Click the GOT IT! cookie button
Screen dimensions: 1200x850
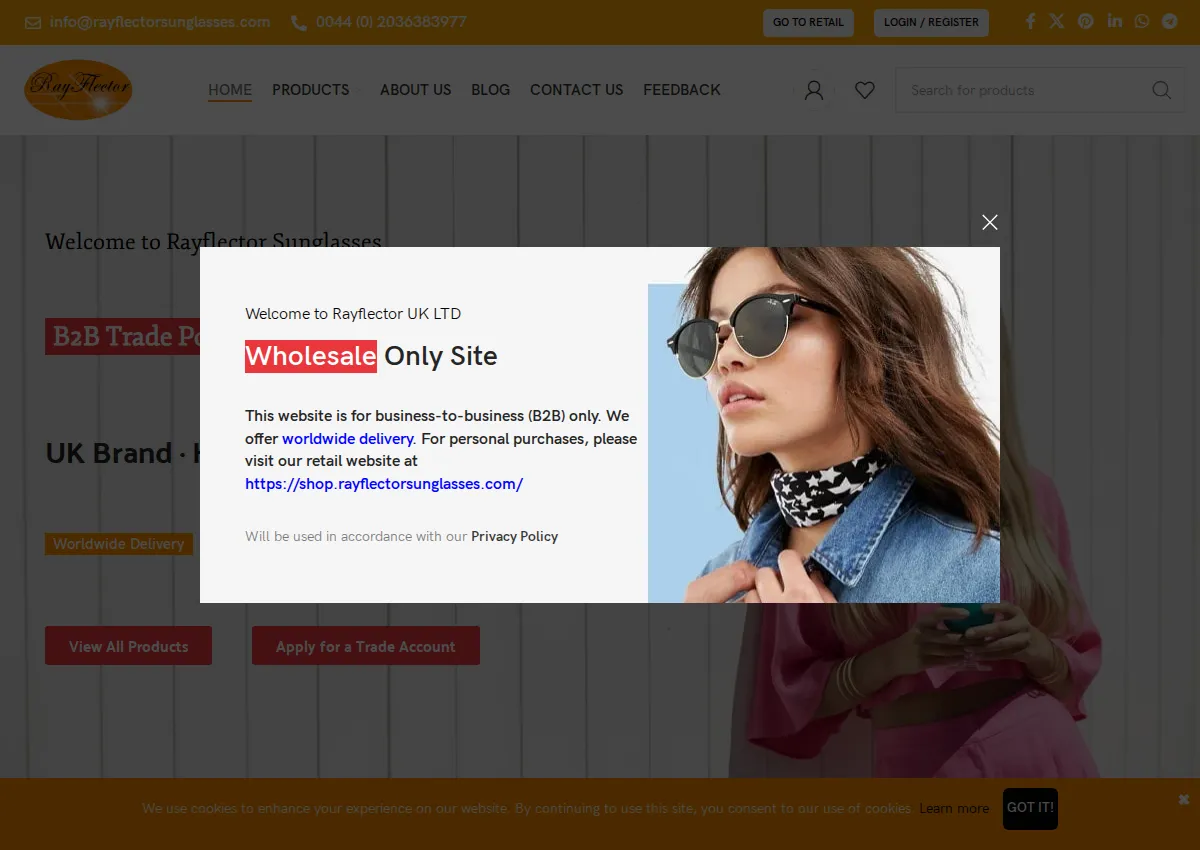coord(1030,808)
